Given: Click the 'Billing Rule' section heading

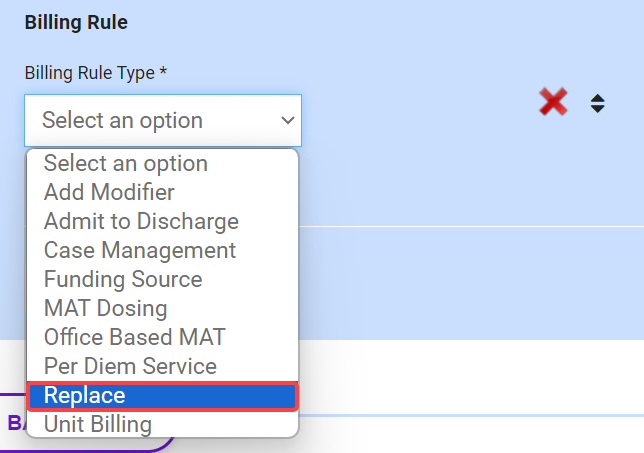Looking at the screenshot, I should (x=76, y=22).
